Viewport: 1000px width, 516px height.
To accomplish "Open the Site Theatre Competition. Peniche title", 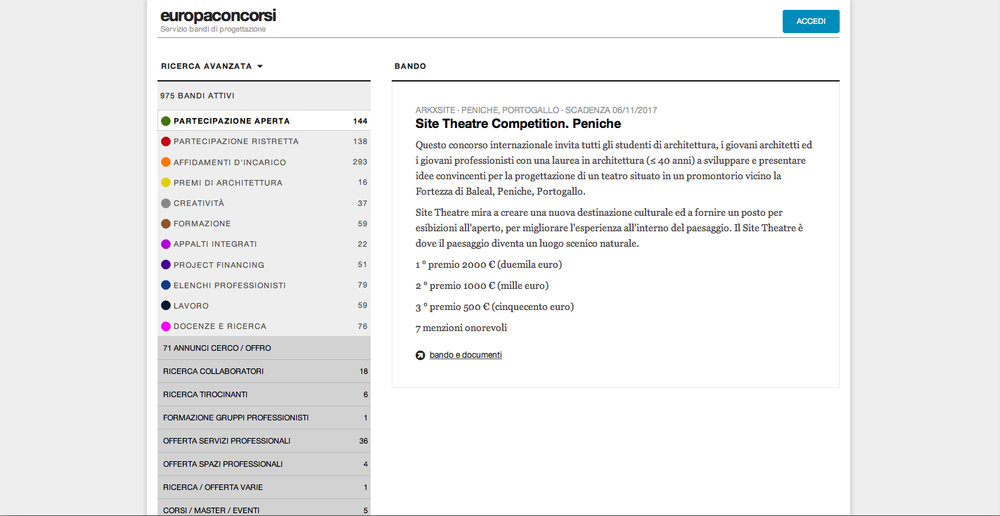I will (x=518, y=124).
